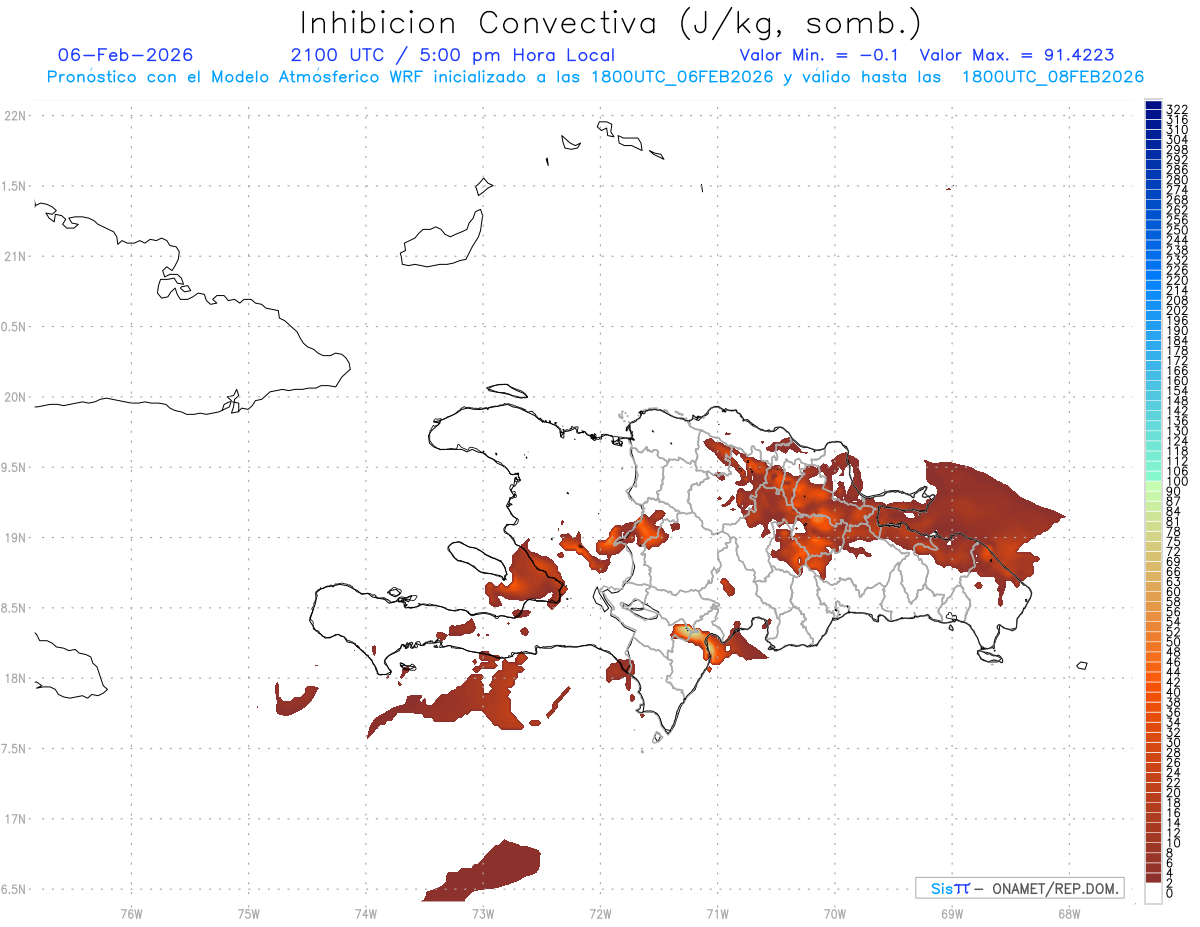The height and width of the screenshot is (927, 1200).
Task: Click the '74W' longitude label
Action: pyautogui.click(x=365, y=912)
